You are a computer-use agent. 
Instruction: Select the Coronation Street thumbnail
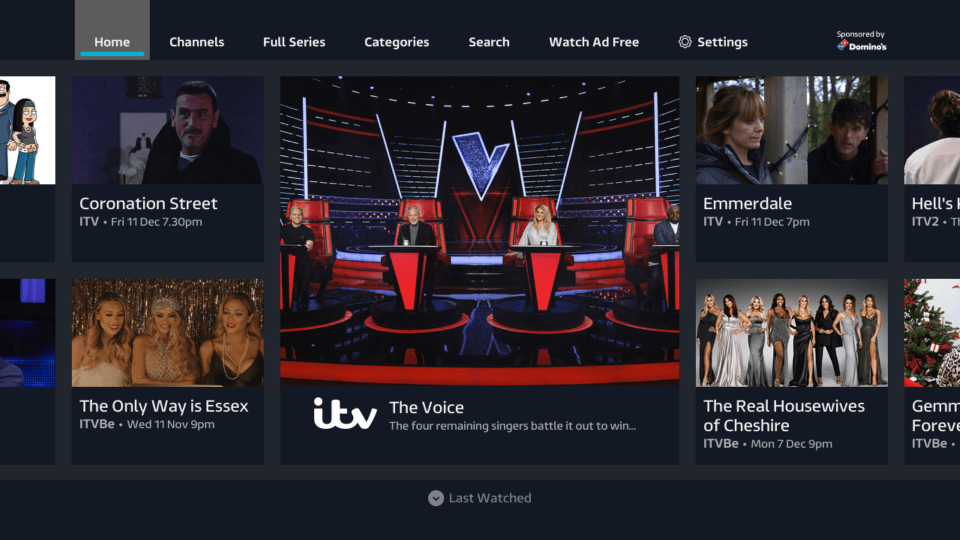pos(168,130)
